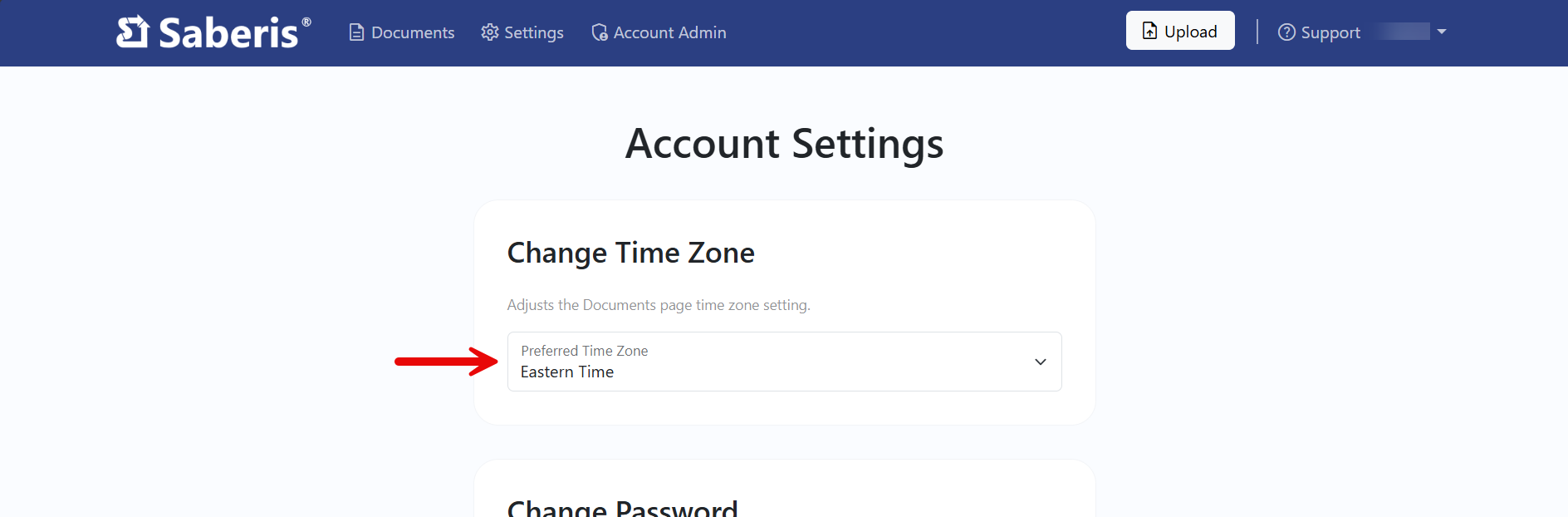The width and height of the screenshot is (1568, 517).
Task: Click the blurred username in header
Action: point(1402,32)
